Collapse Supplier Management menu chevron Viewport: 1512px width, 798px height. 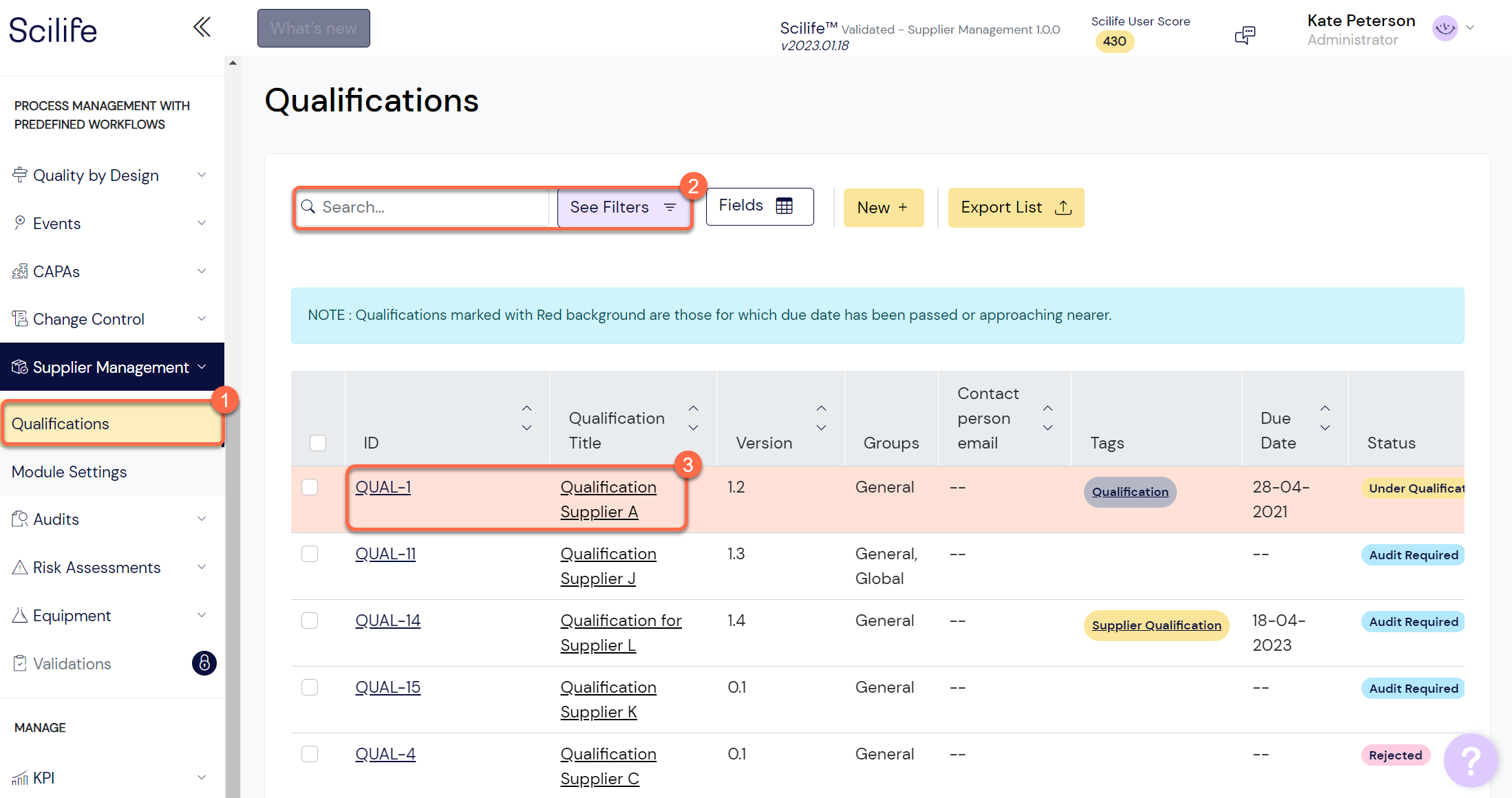(202, 367)
